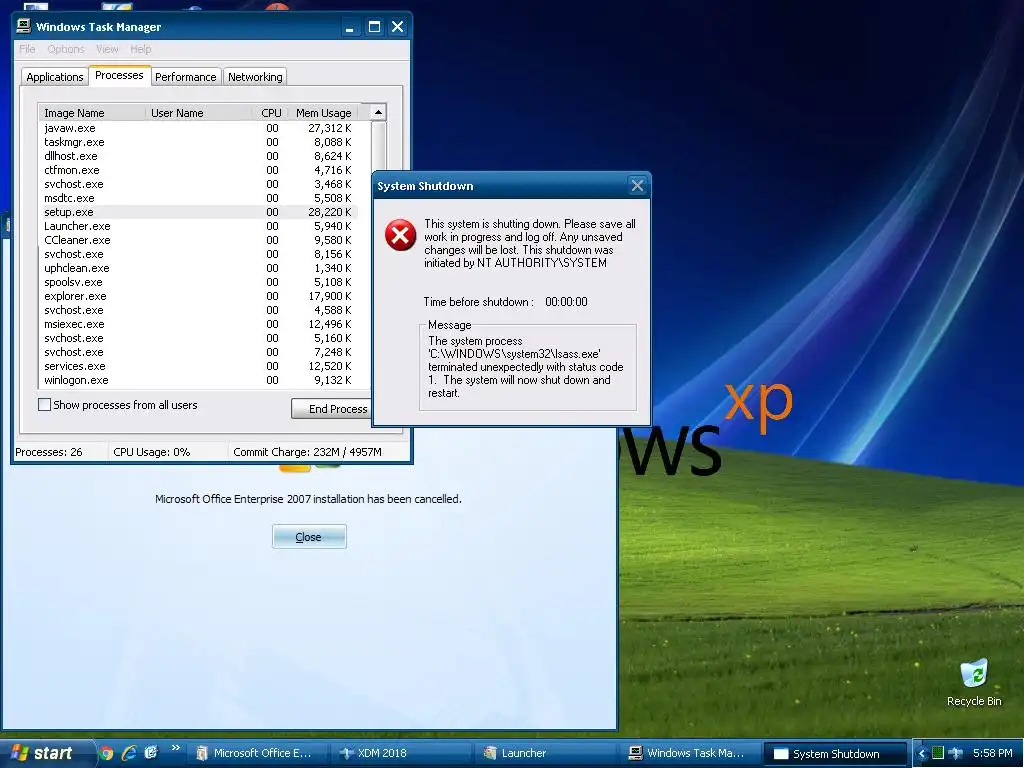Viewport: 1024px width, 768px height.
Task: Click CPU Usage: 0% in status bar
Action: [x=152, y=452]
